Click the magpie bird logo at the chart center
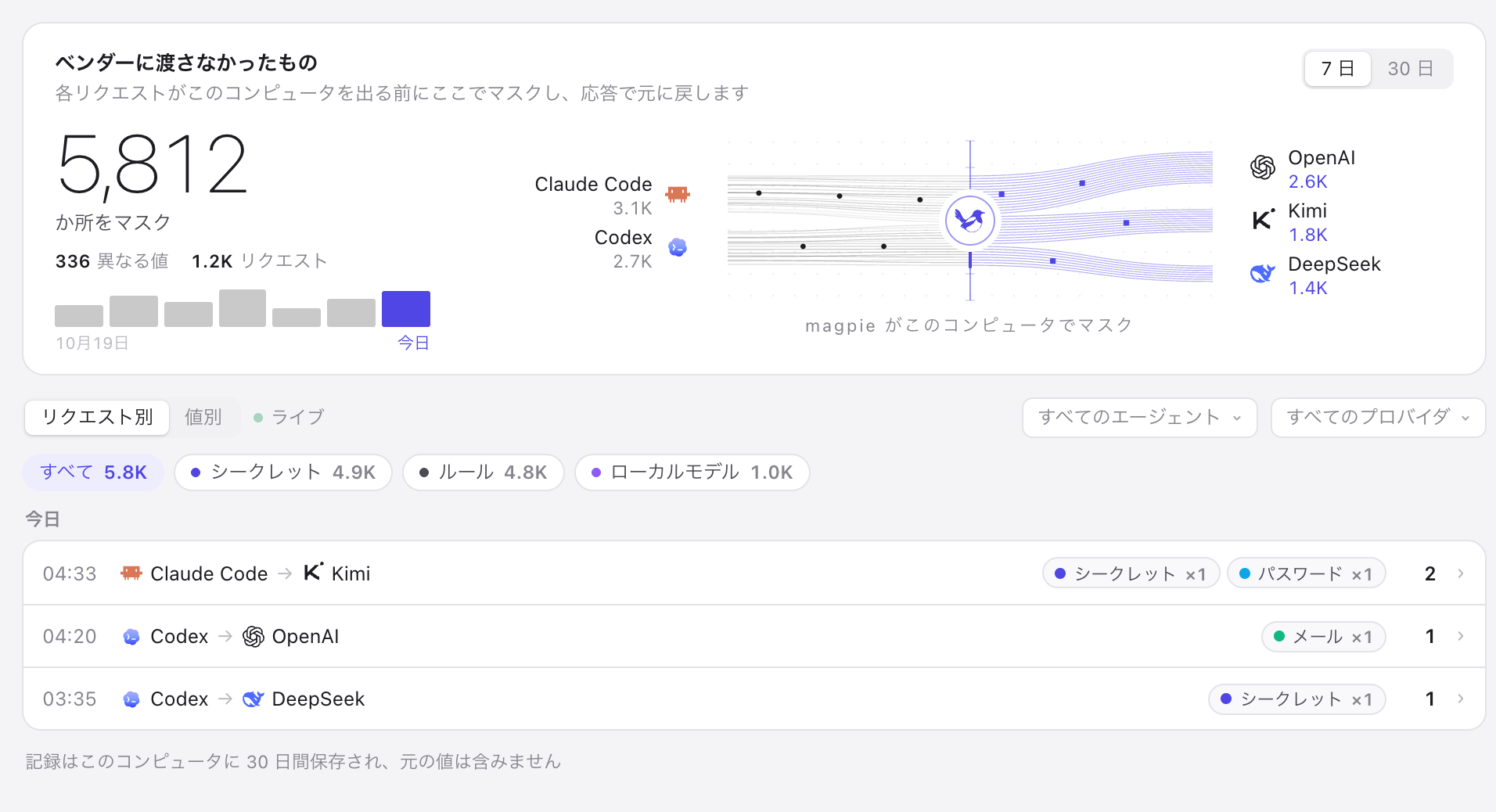This screenshot has height=812, width=1496. point(970,221)
